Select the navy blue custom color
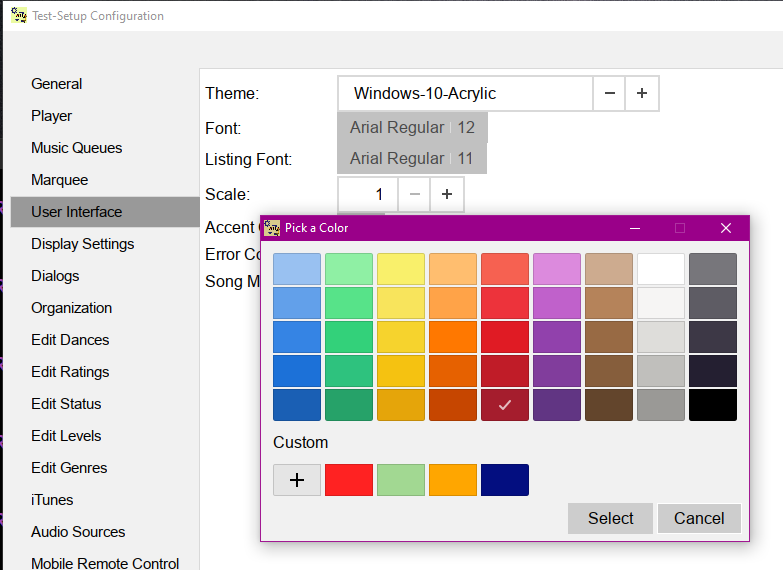The image size is (783, 570). 505,480
